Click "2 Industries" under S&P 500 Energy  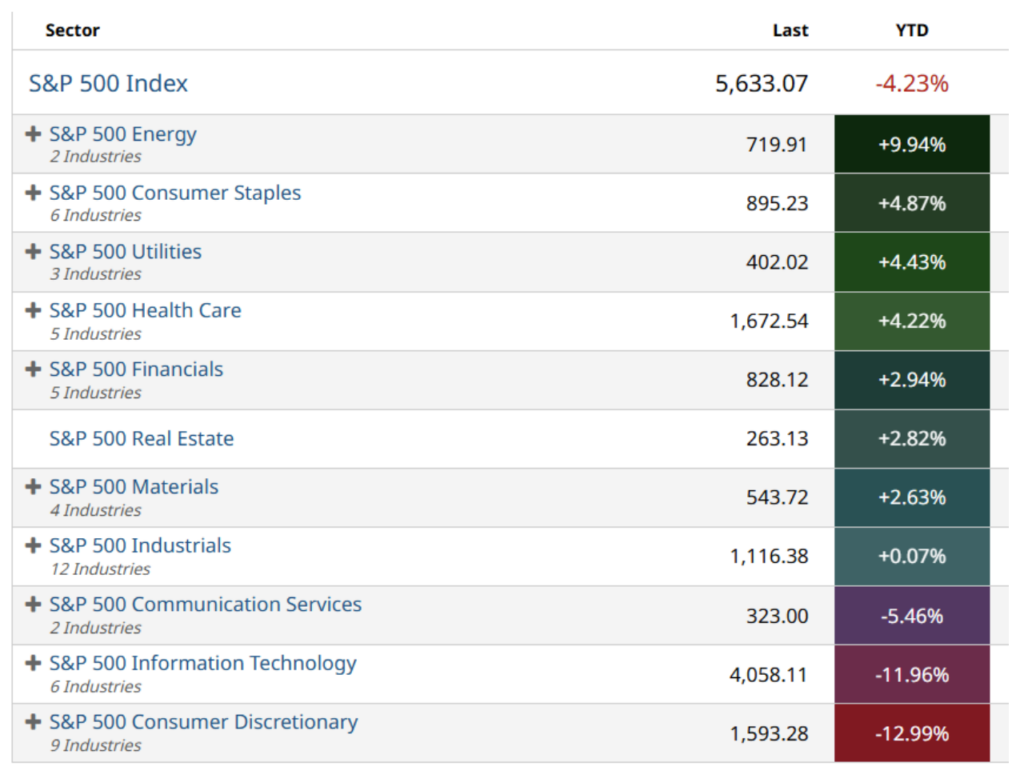(96, 157)
